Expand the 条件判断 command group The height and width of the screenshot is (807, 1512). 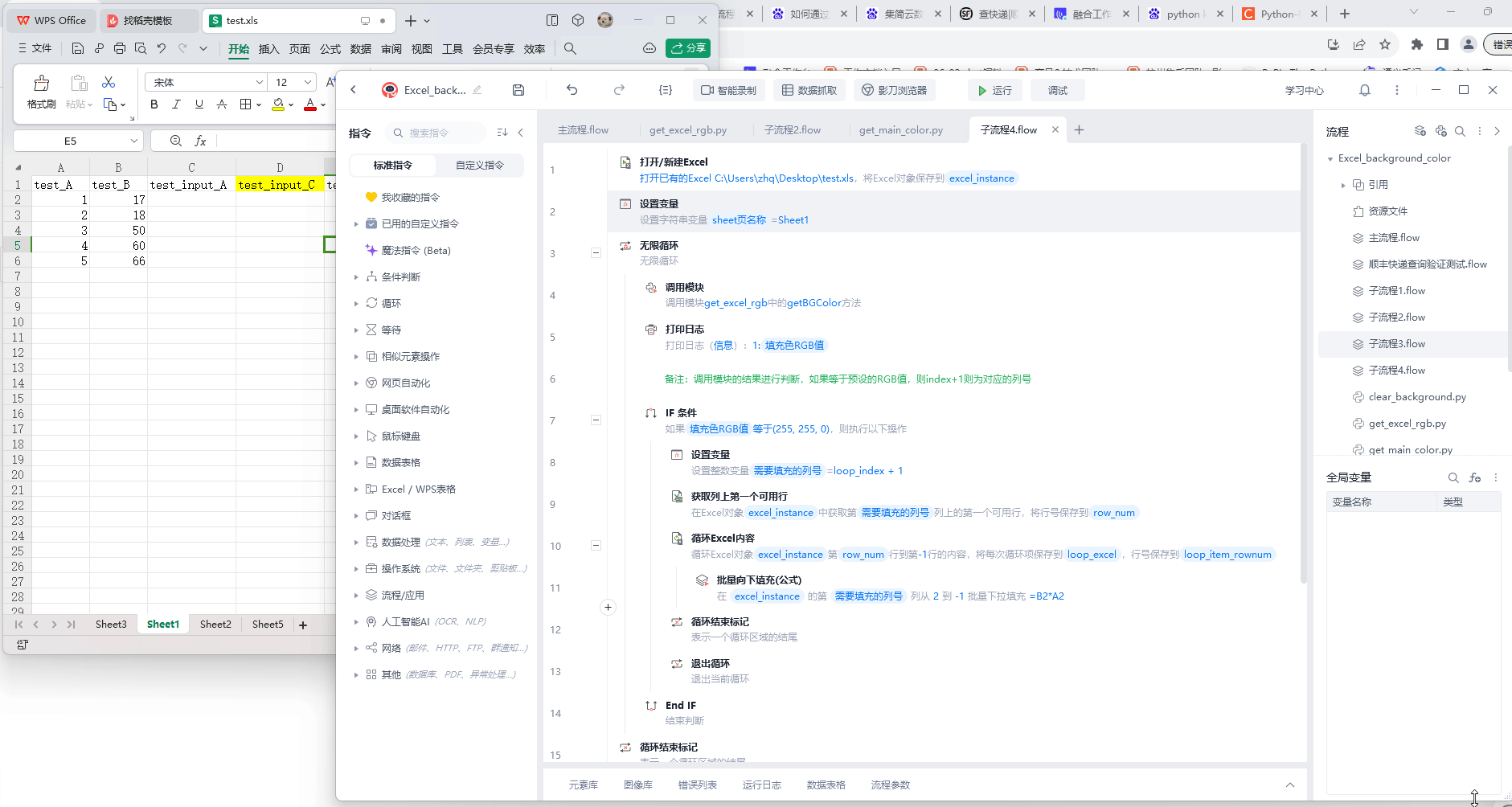tap(356, 277)
